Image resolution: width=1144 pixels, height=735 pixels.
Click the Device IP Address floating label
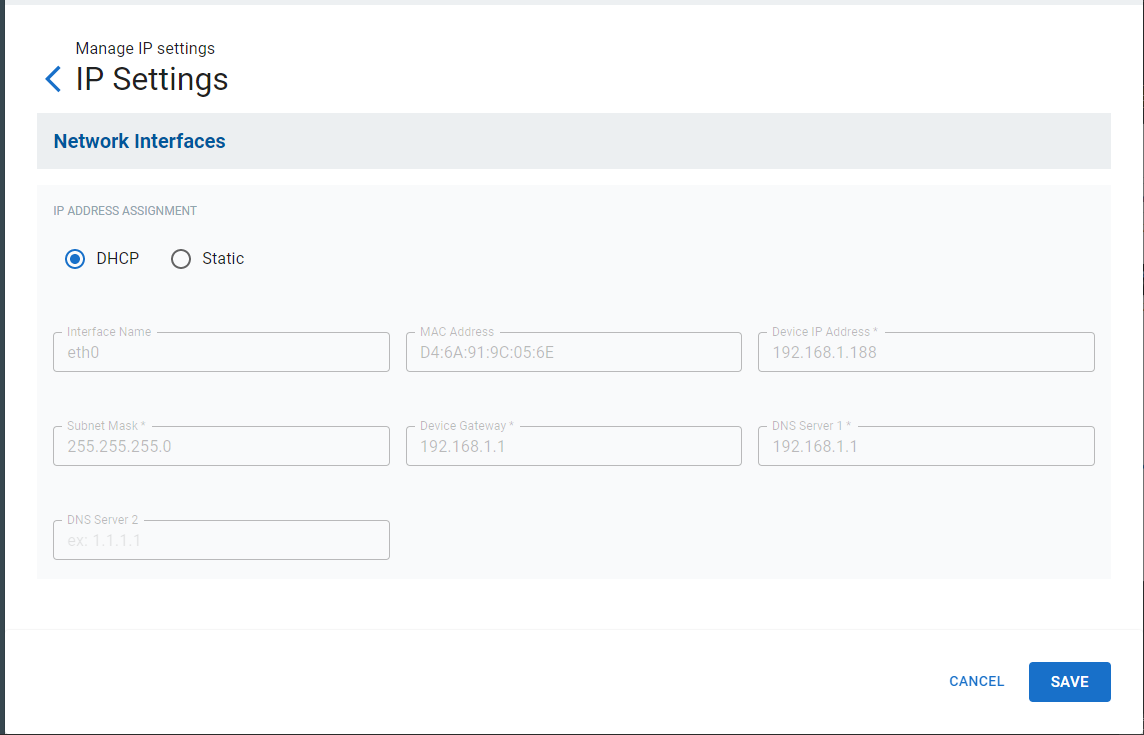point(824,332)
